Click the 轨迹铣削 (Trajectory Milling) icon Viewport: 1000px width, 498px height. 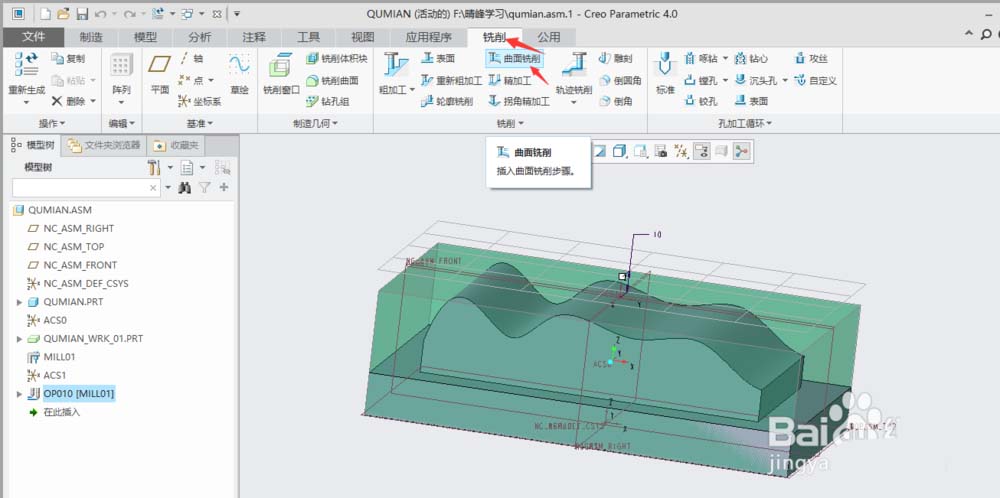(x=574, y=65)
